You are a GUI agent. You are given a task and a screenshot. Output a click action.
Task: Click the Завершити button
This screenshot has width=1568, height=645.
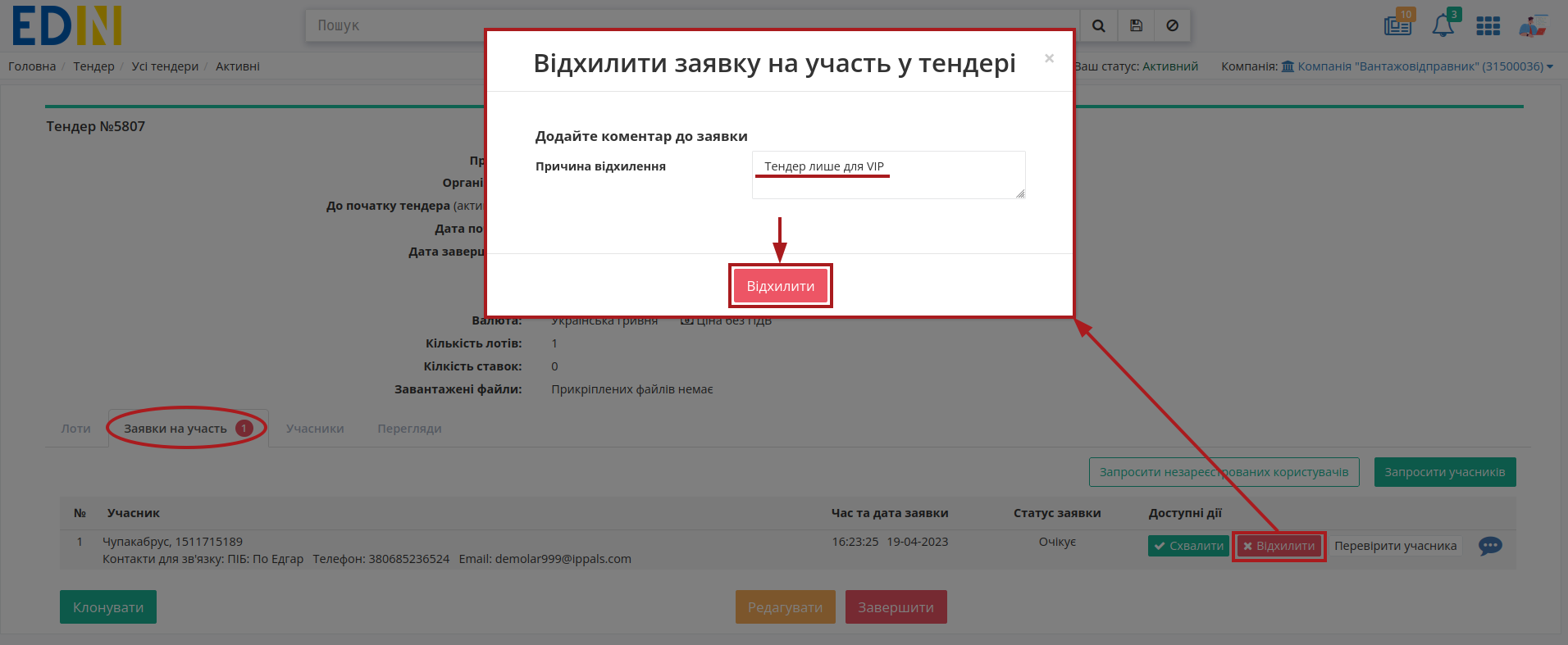click(896, 607)
